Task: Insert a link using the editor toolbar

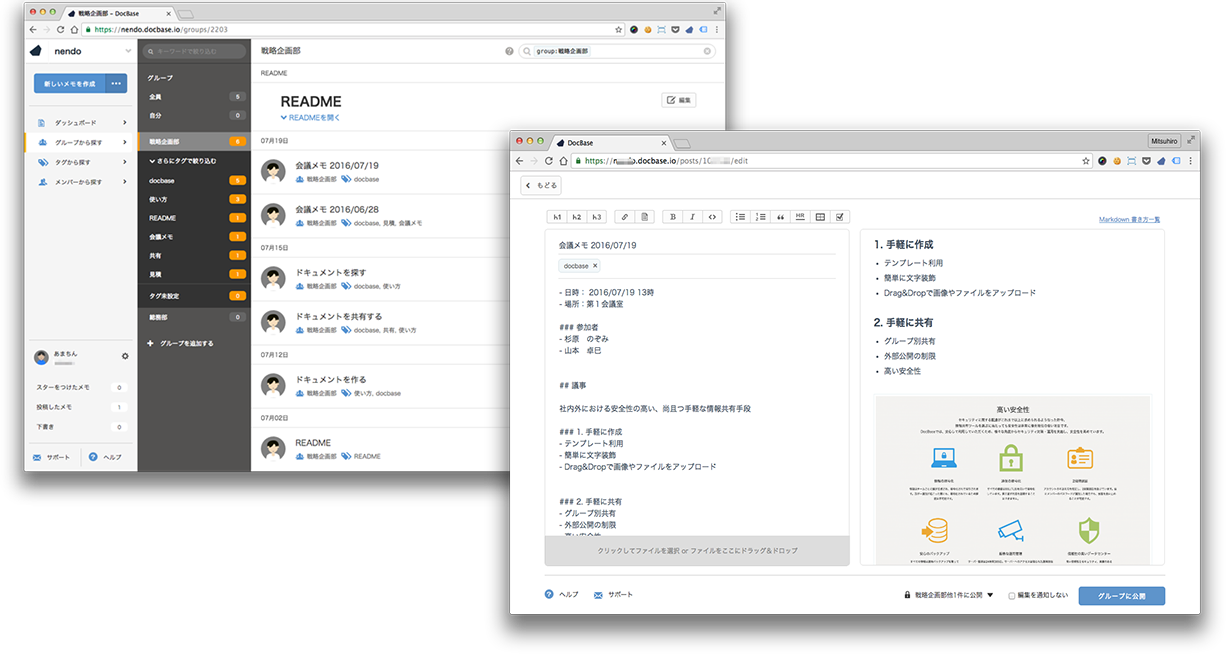Action: 623,216
